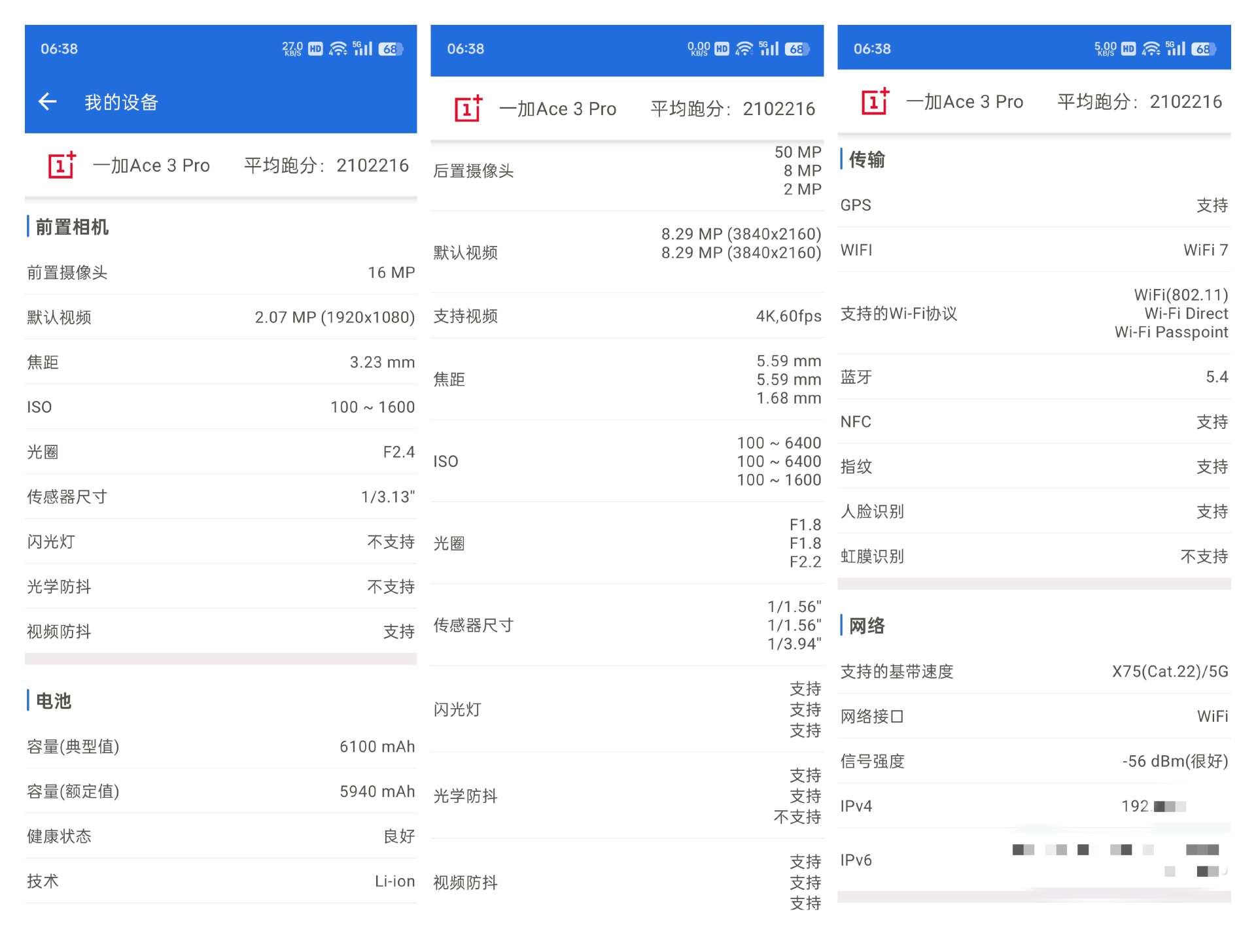Image resolution: width=1256 pixels, height=952 pixels.
Task: Tap the HD icon in middle panel status bar
Action: click(x=722, y=49)
